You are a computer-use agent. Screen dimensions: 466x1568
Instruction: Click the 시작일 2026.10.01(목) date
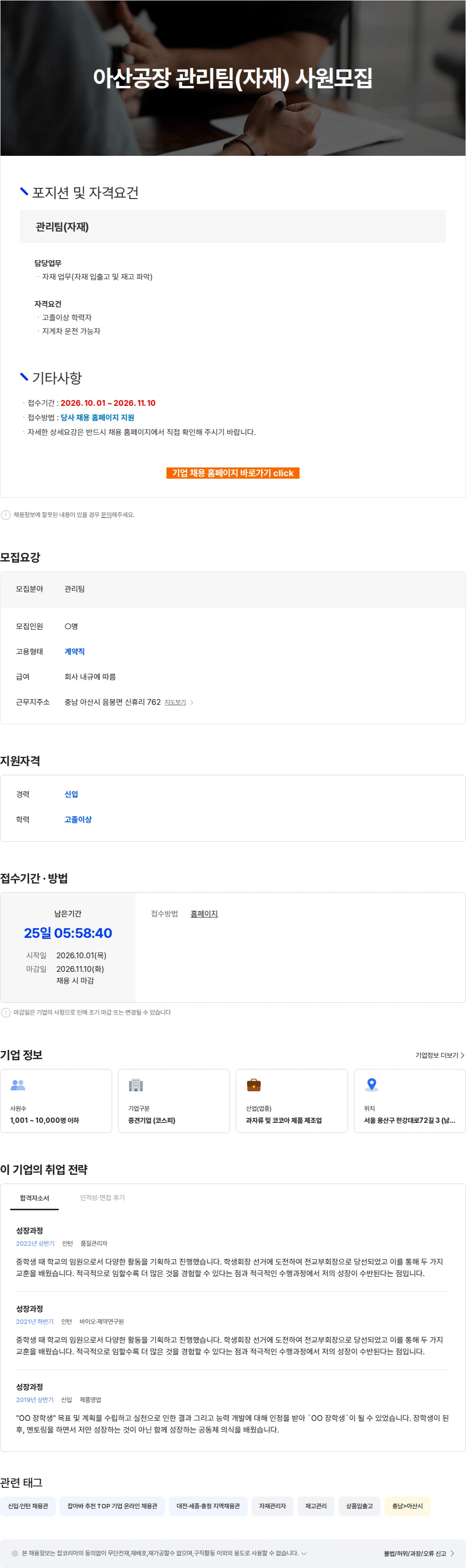click(x=82, y=956)
